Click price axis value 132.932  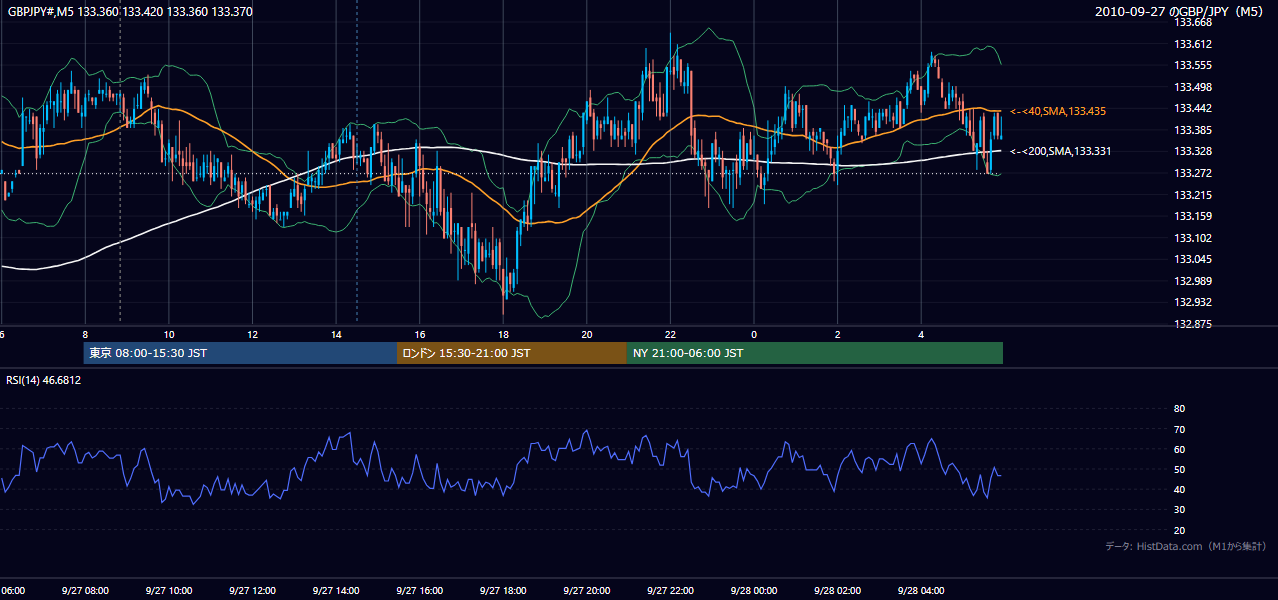(x=1192, y=302)
